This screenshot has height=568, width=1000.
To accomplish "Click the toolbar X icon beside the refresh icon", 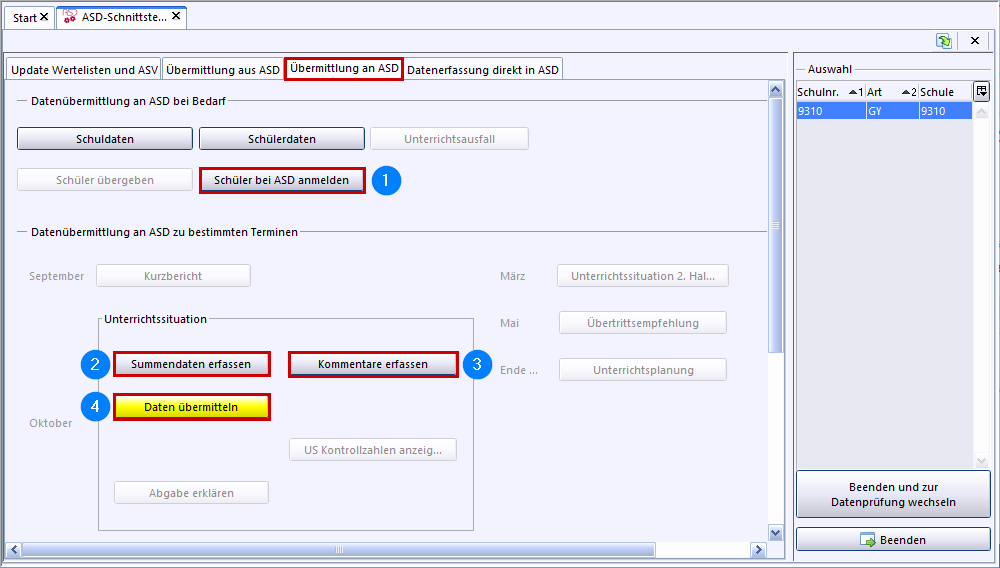I will click(x=974, y=41).
